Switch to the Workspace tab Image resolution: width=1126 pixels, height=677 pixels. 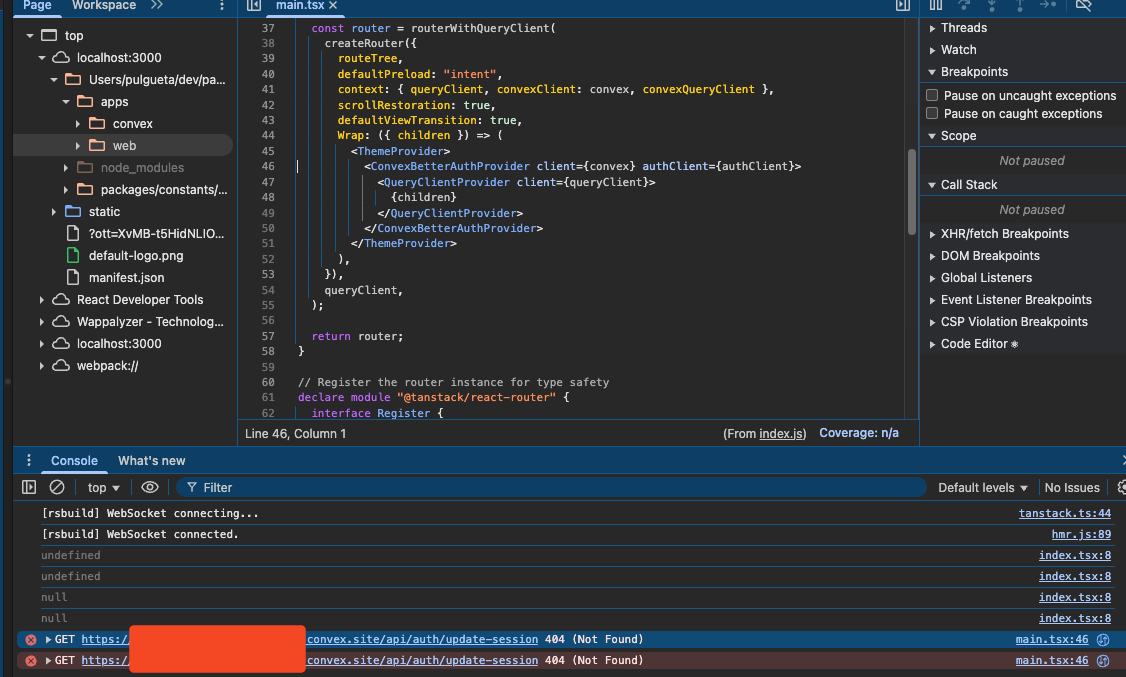104,5
